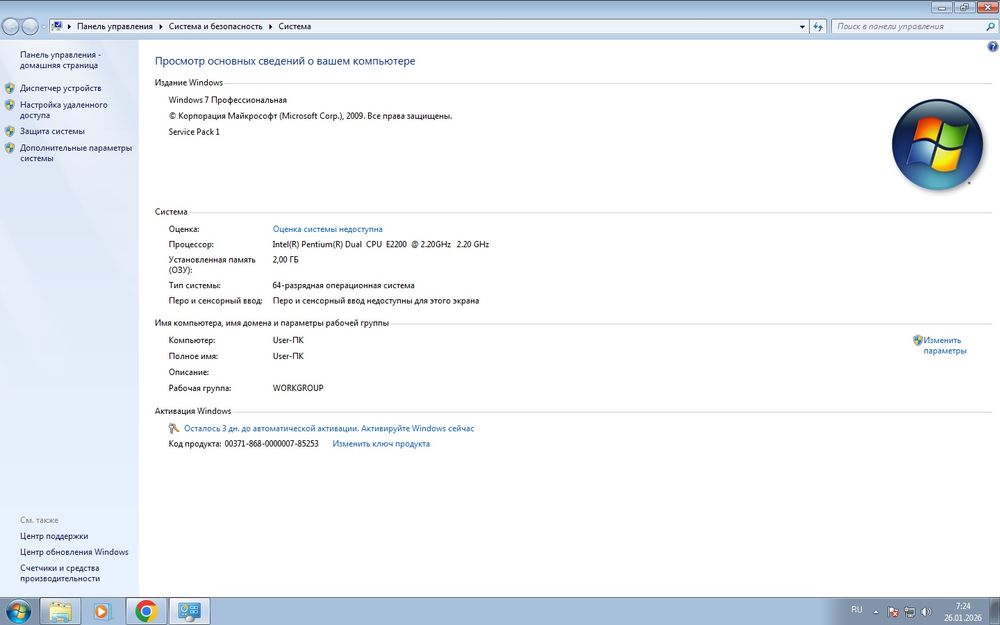Click the Control Panel taskbar button
The width and height of the screenshot is (1000, 625).
click(189, 612)
